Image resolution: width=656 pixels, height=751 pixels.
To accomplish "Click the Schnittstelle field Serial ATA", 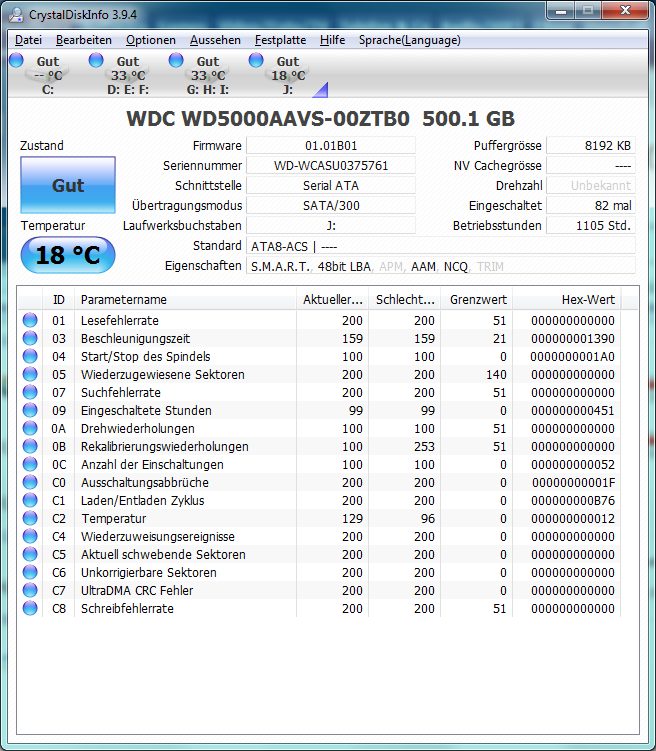I will 331,185.
